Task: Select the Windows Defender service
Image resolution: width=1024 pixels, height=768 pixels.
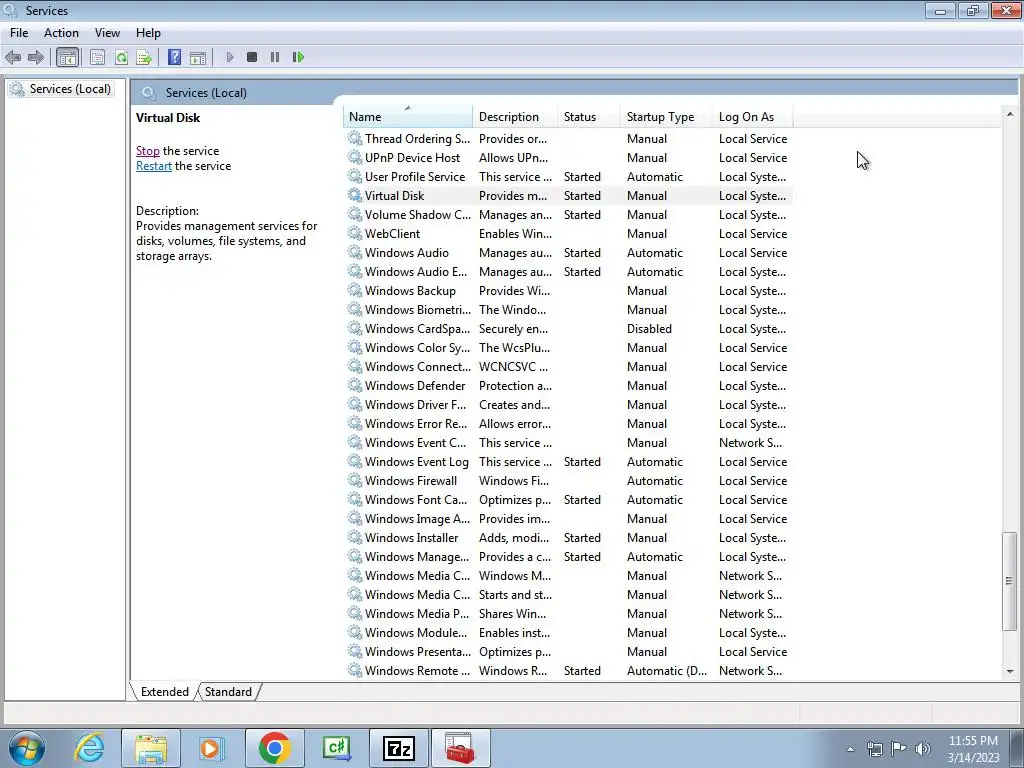Action: [x=568, y=385]
